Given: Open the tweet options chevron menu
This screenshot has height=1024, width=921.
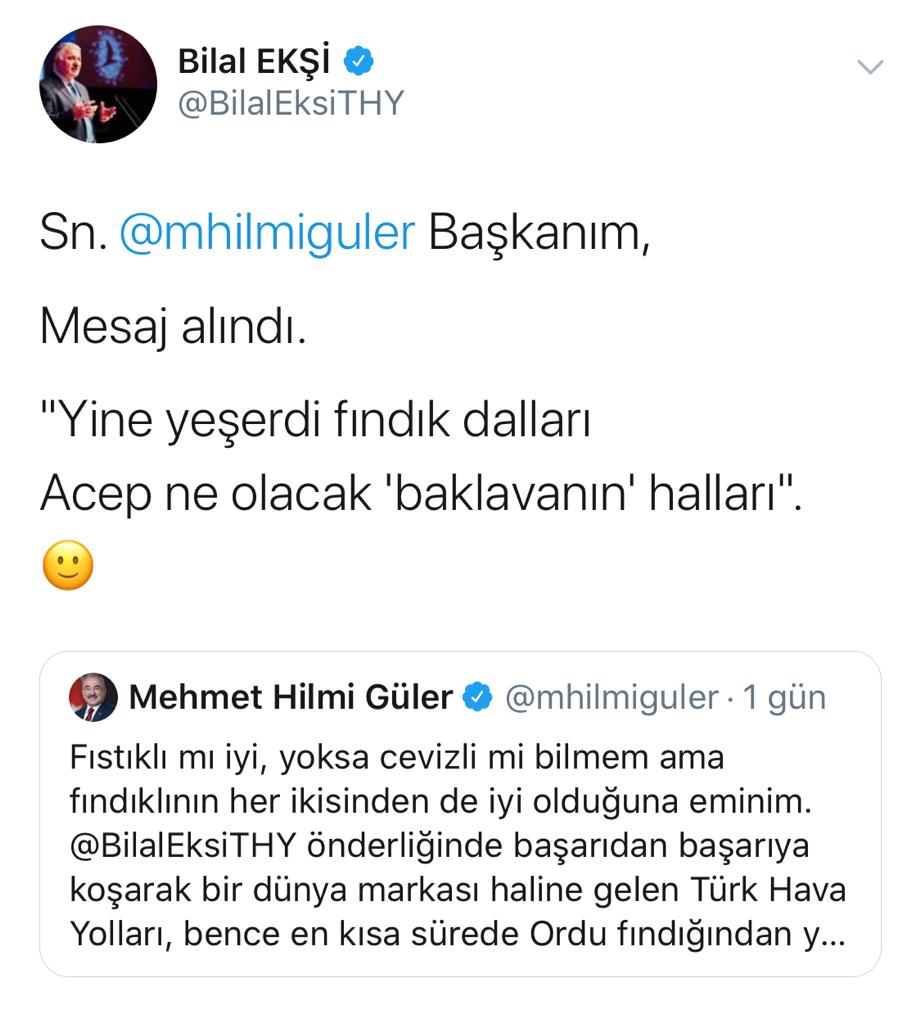Looking at the screenshot, I should tap(871, 68).
